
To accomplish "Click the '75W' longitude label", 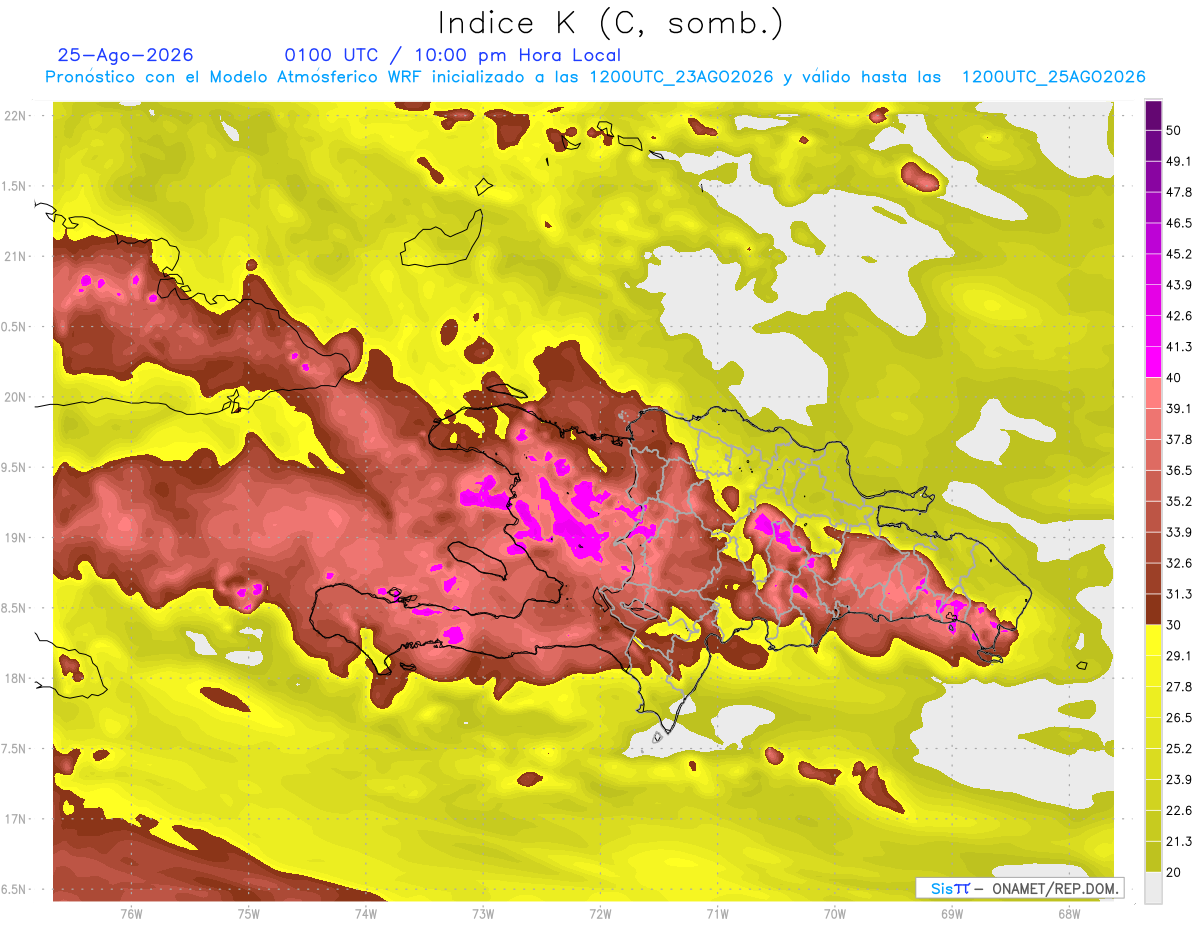I will coord(248,914).
